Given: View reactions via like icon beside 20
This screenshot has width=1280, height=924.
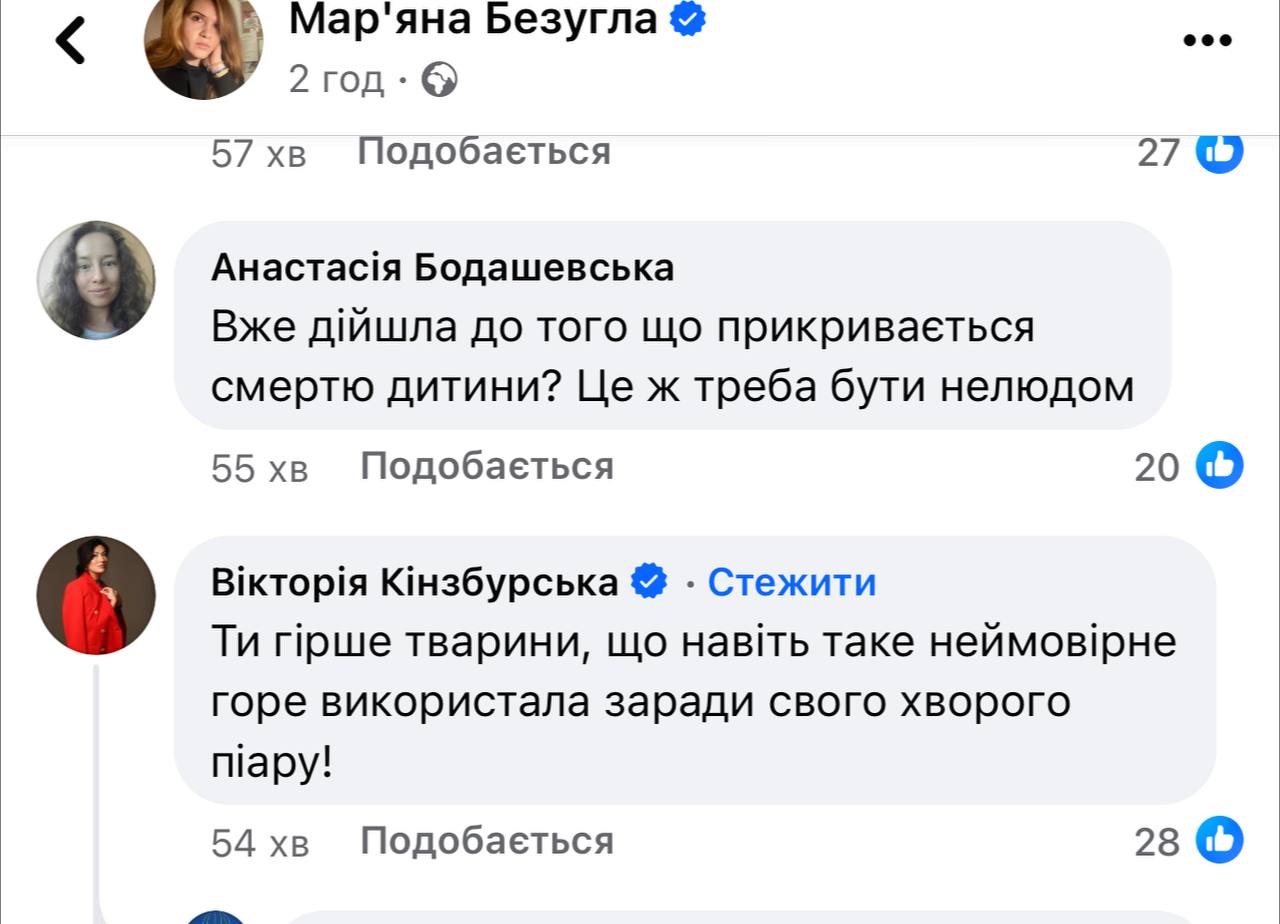Looking at the screenshot, I should pos(1220,466).
